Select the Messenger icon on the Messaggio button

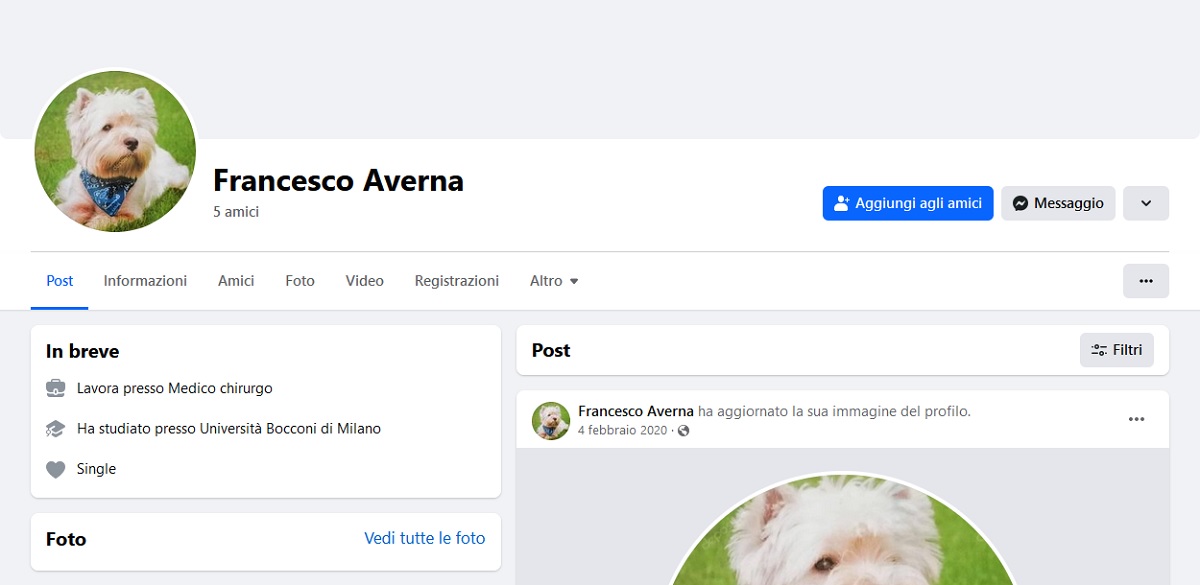click(1019, 203)
